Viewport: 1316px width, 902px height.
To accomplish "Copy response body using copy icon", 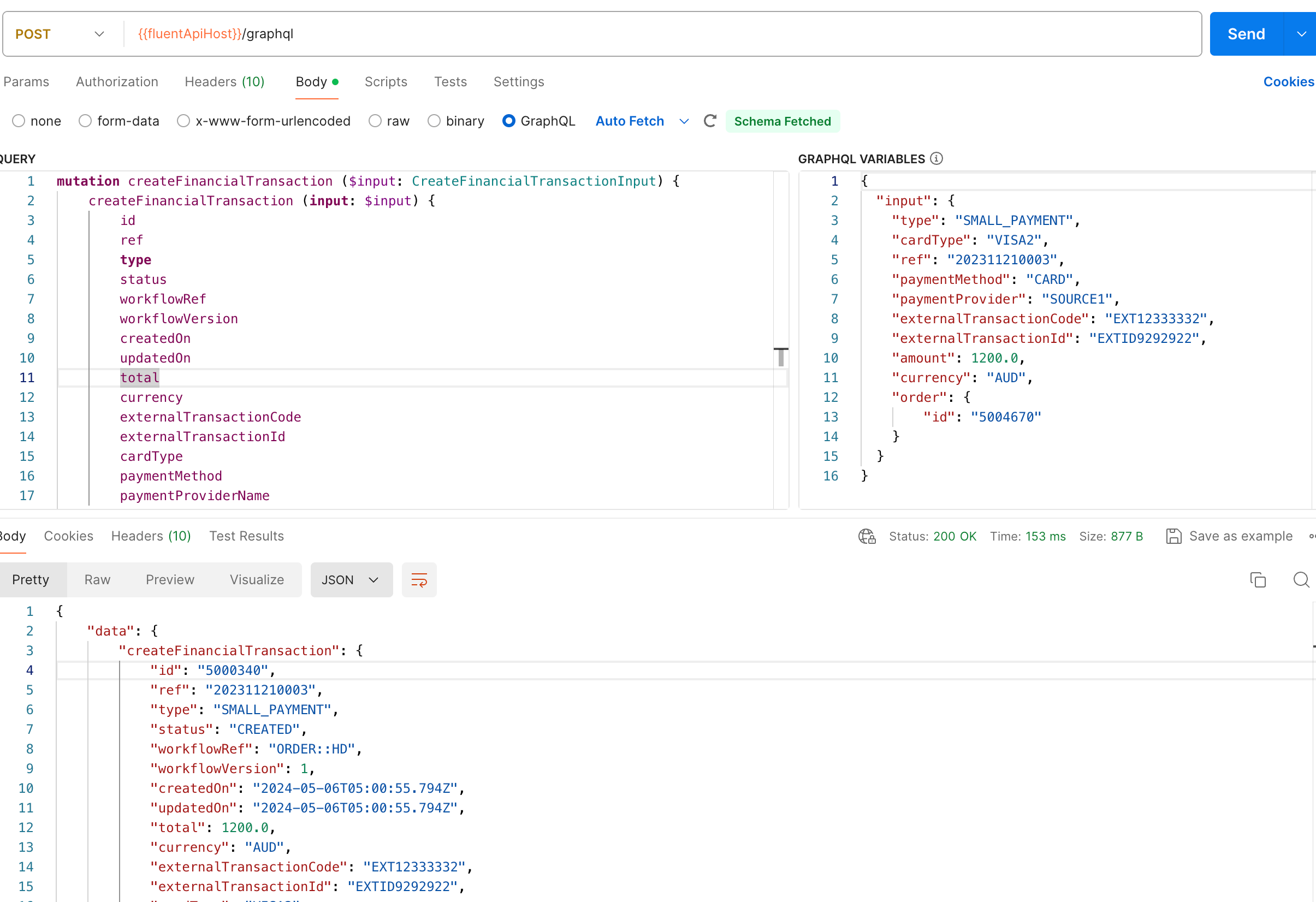I will pos(1258,580).
